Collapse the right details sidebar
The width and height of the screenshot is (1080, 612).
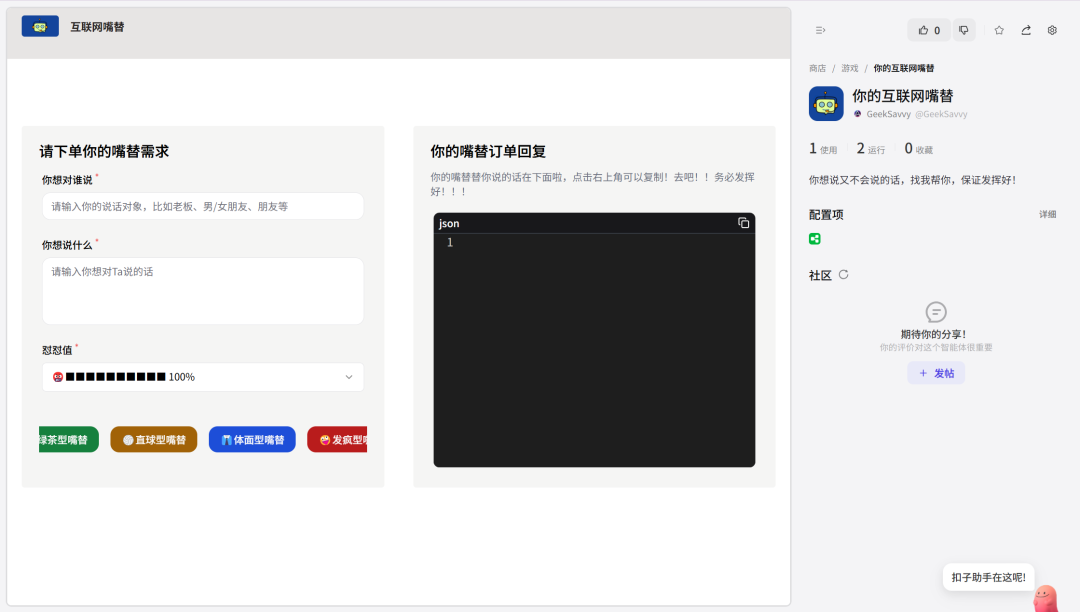tap(820, 30)
